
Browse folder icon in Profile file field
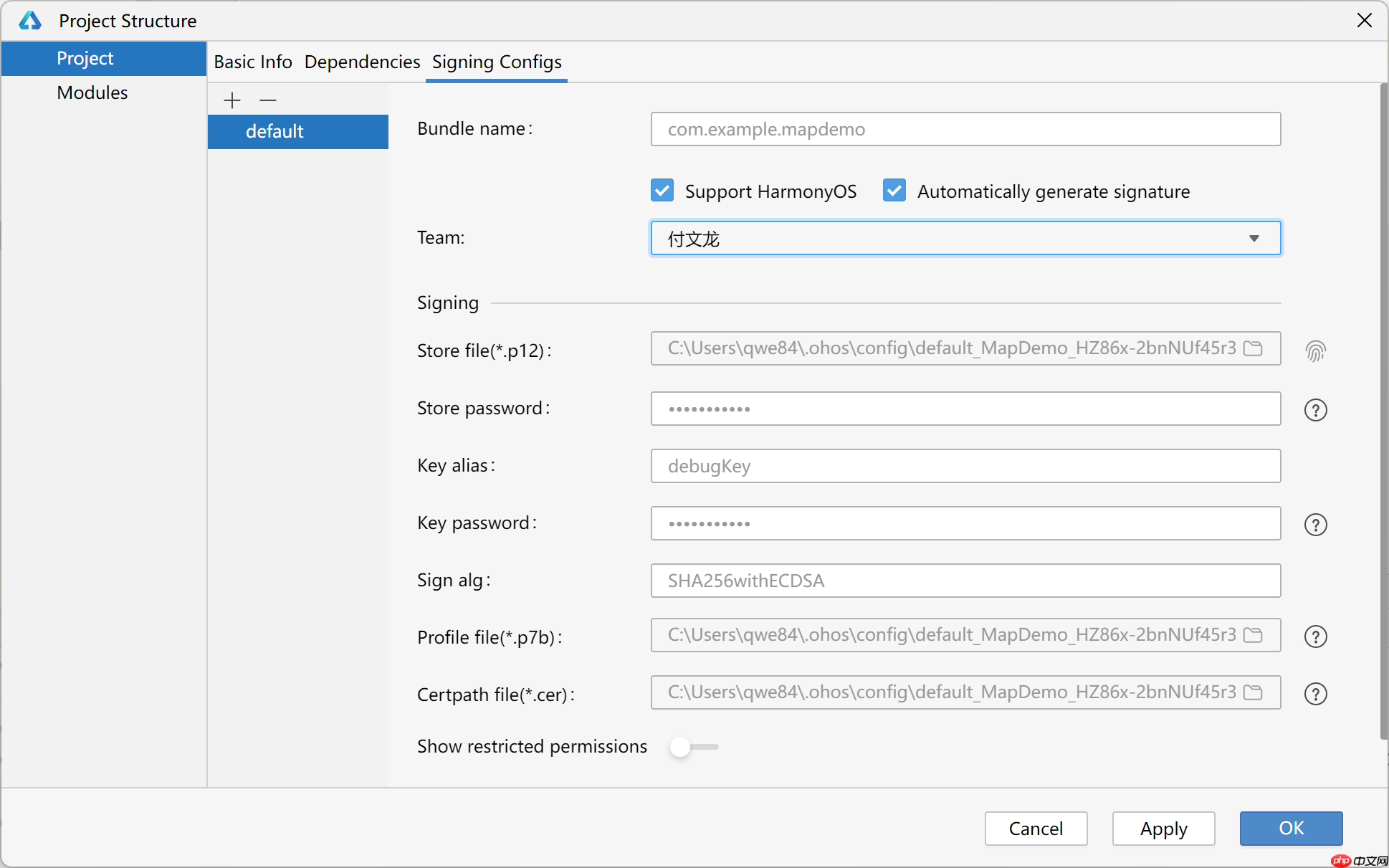[1253, 635]
